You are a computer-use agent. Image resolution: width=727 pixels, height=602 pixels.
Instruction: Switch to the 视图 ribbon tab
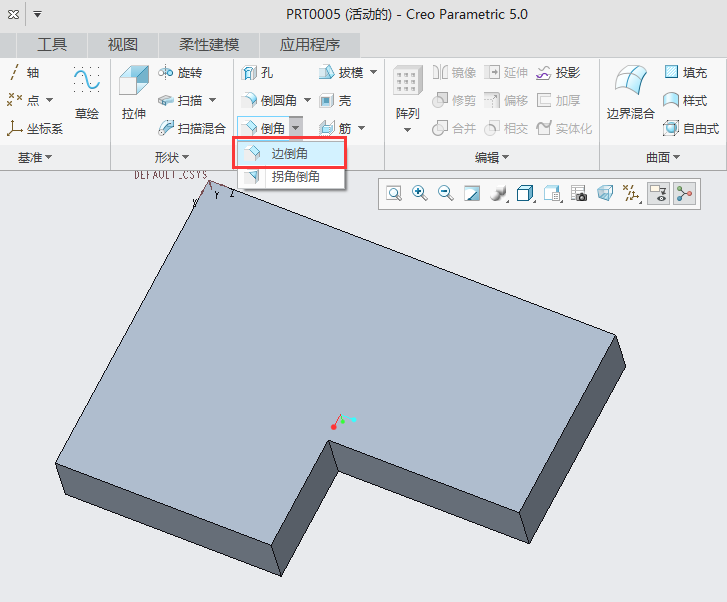coord(123,45)
